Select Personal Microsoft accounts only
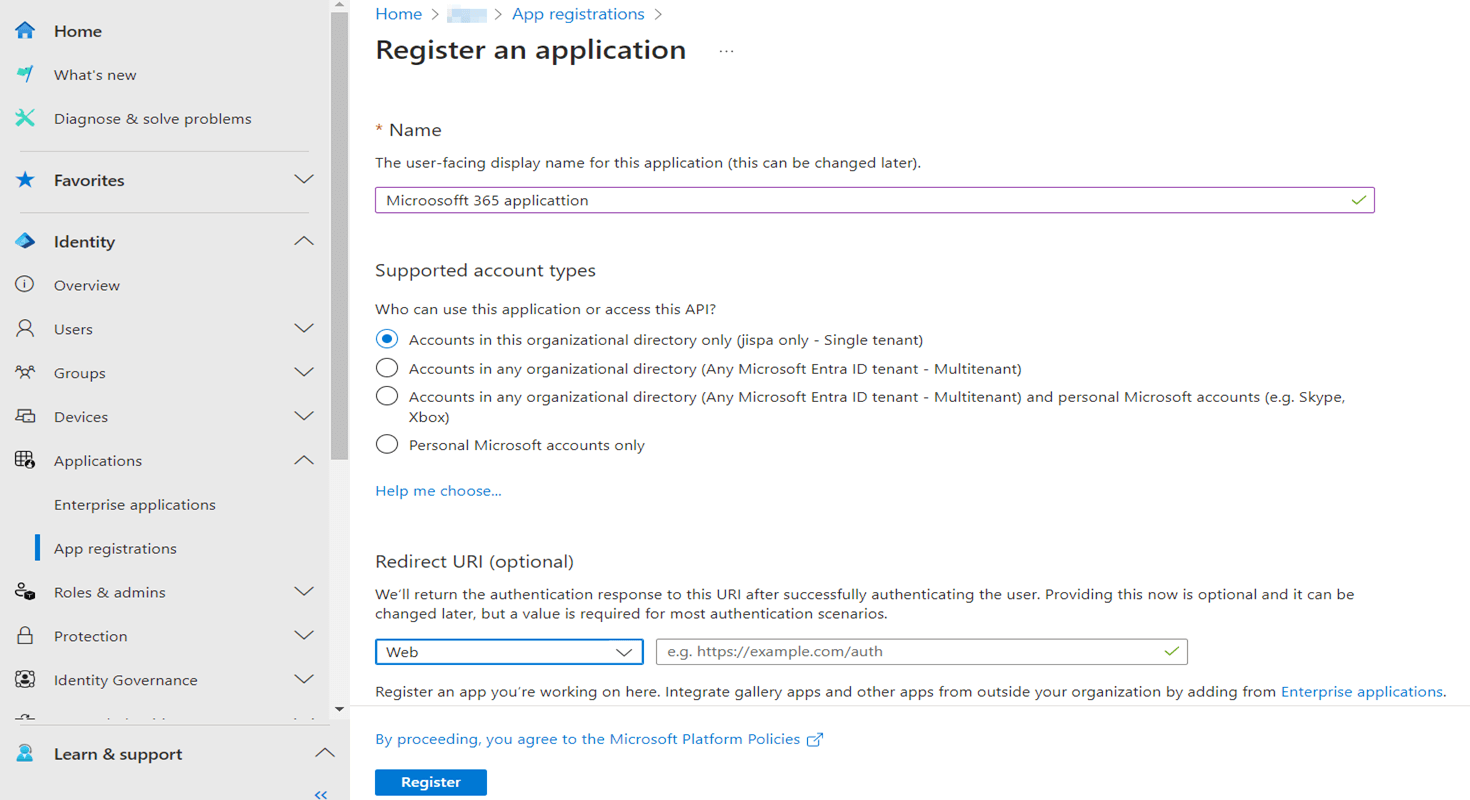1470x800 pixels. 387,444
